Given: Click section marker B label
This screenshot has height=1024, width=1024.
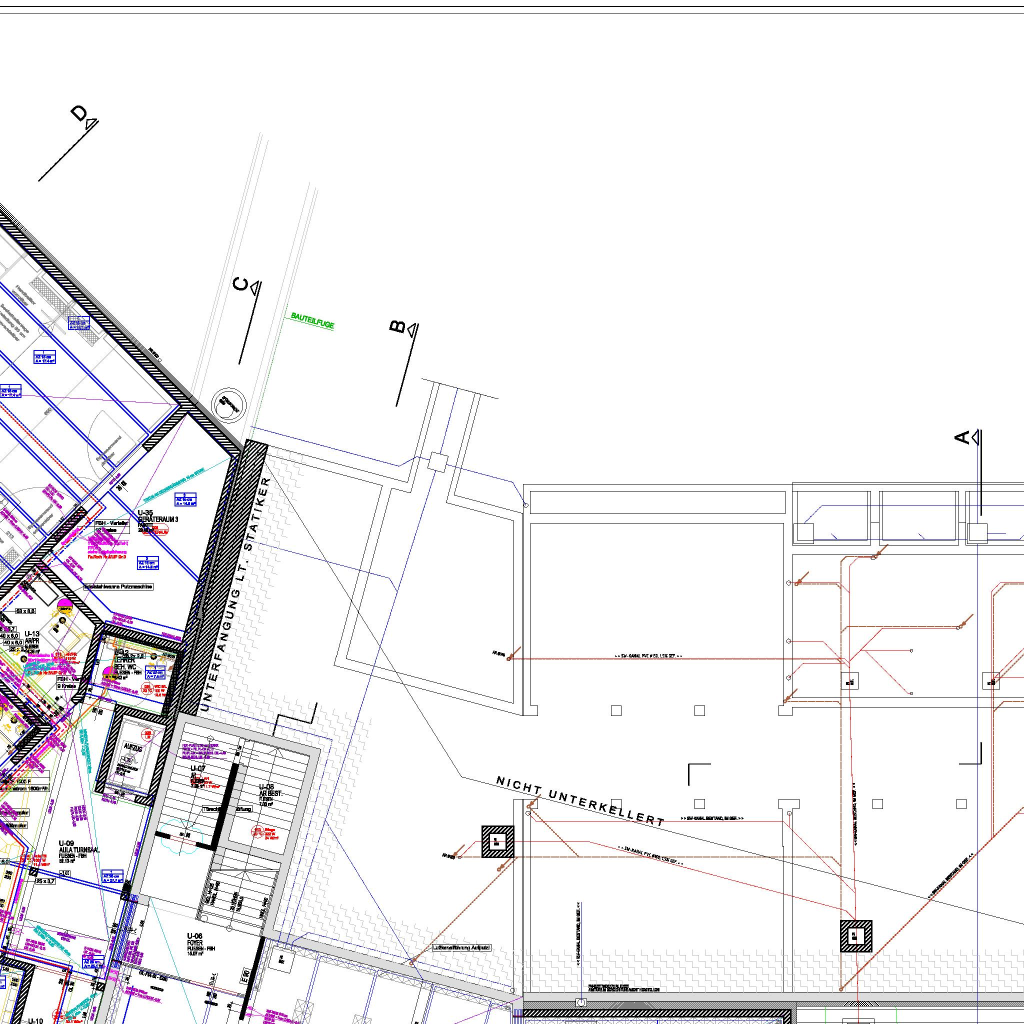Looking at the screenshot, I should [397, 328].
